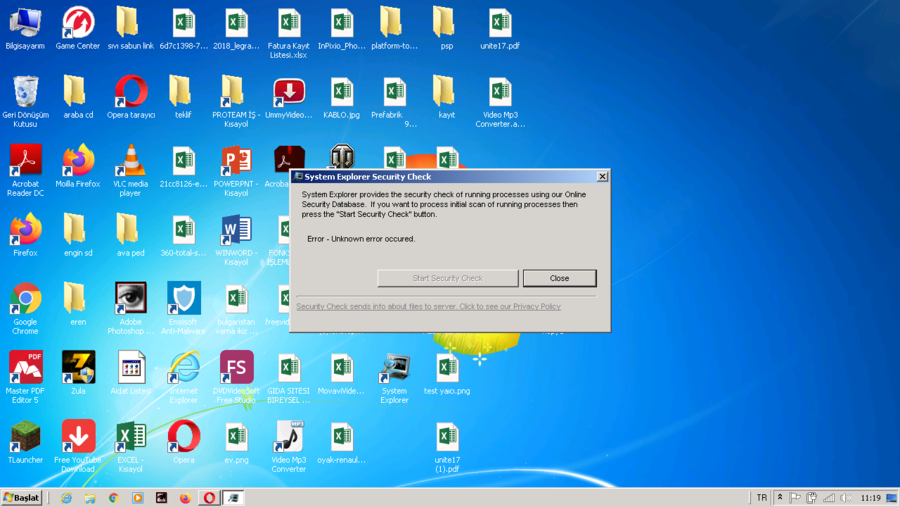
Task: Select the GIDA SITESI BIREYSEL file
Action: pos(289,377)
